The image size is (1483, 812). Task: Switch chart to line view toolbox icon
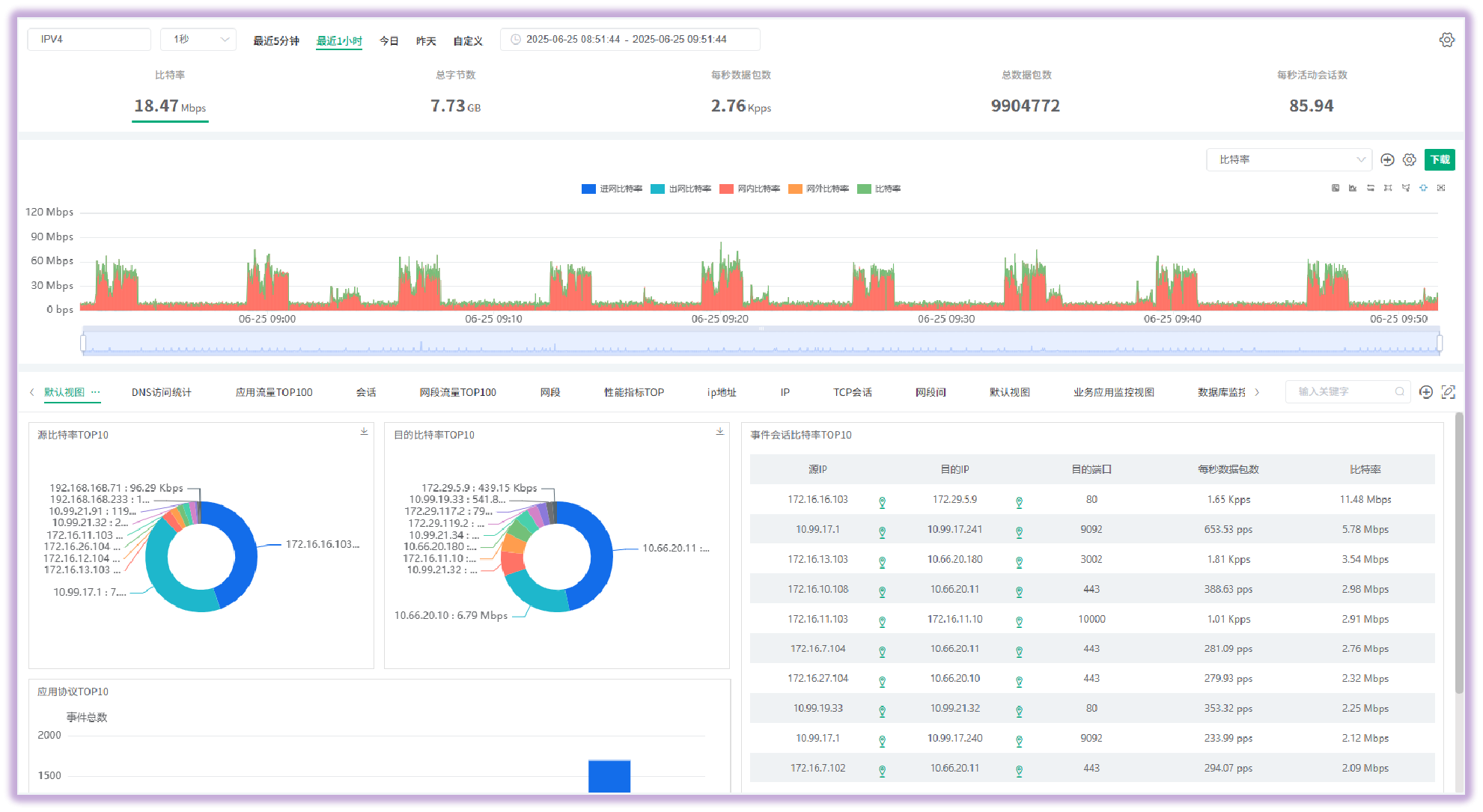click(1353, 188)
